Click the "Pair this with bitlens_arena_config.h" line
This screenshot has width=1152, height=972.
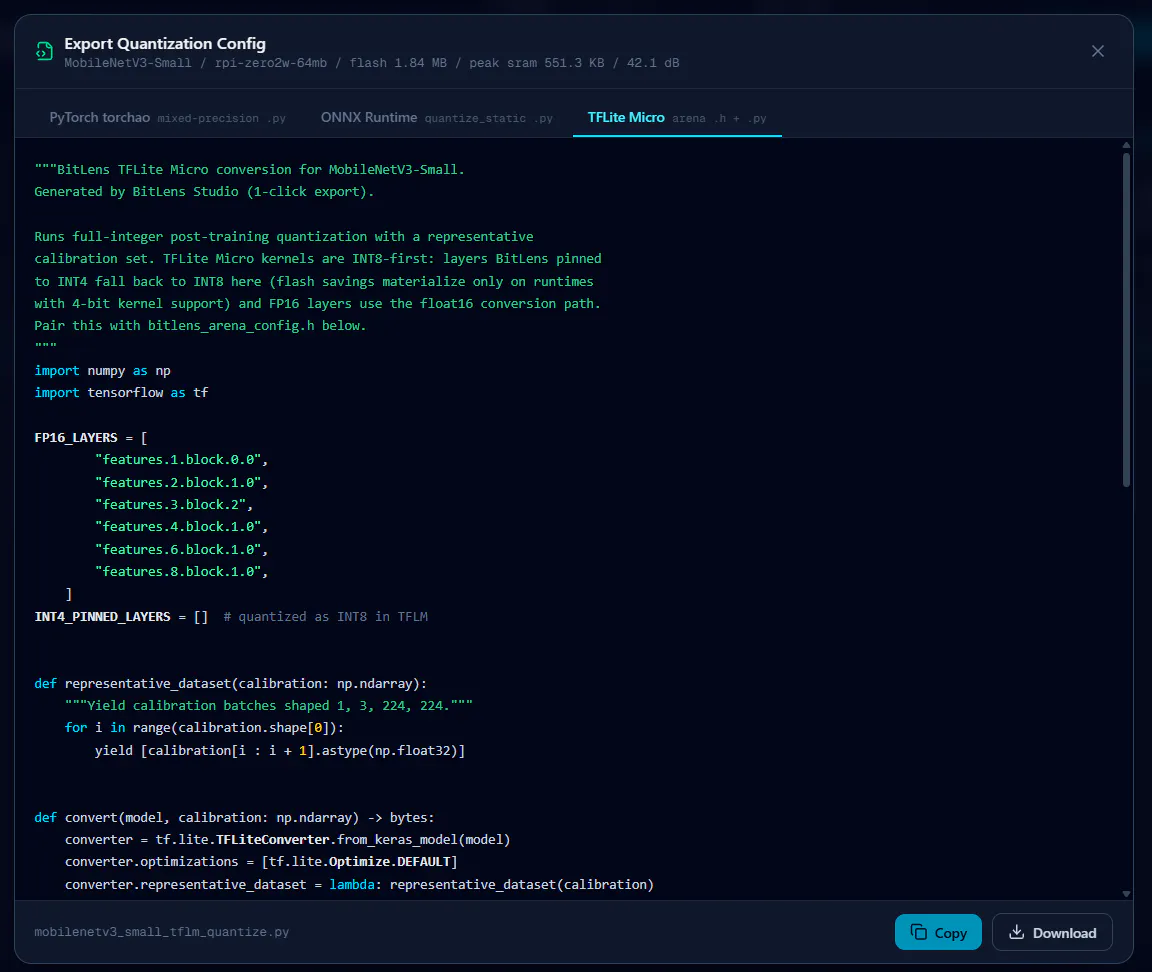[201, 325]
